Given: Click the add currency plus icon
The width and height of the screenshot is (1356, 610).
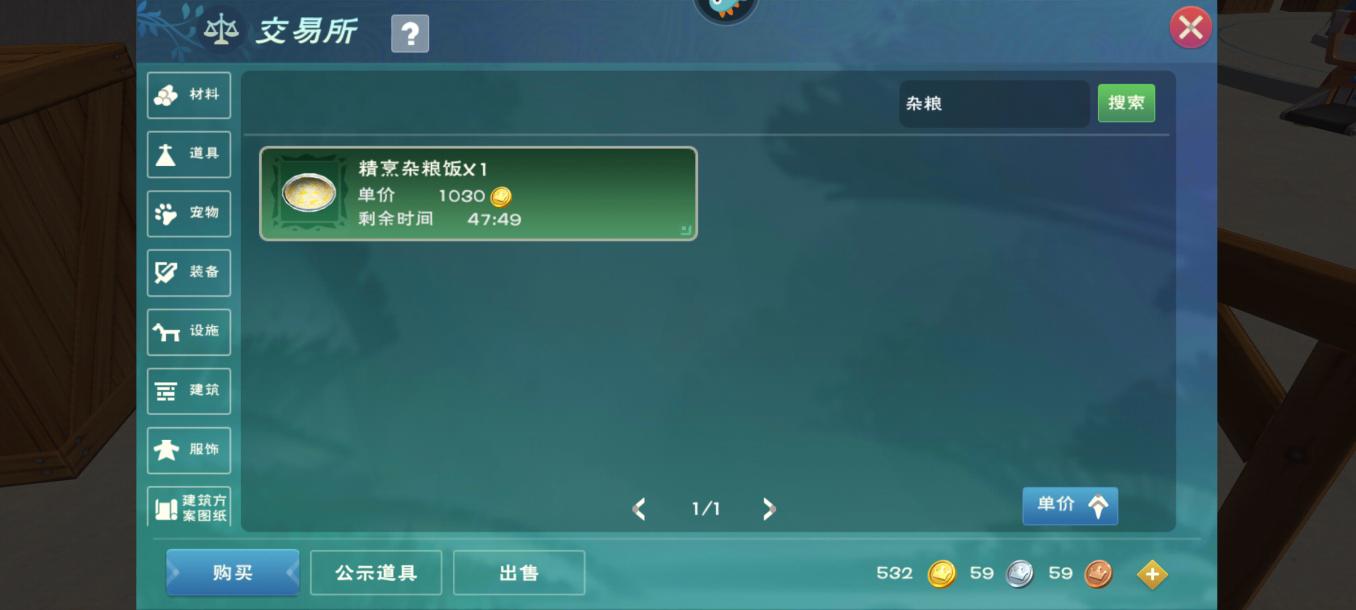Looking at the screenshot, I should (x=1152, y=574).
